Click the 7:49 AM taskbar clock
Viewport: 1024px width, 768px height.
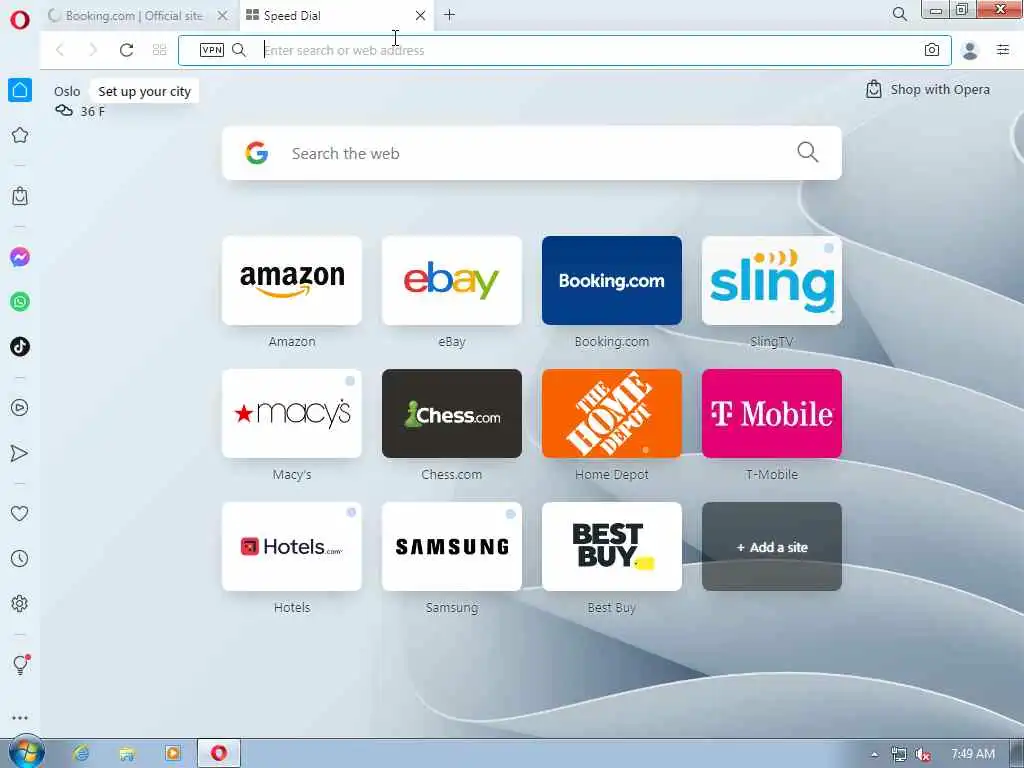[973, 754]
